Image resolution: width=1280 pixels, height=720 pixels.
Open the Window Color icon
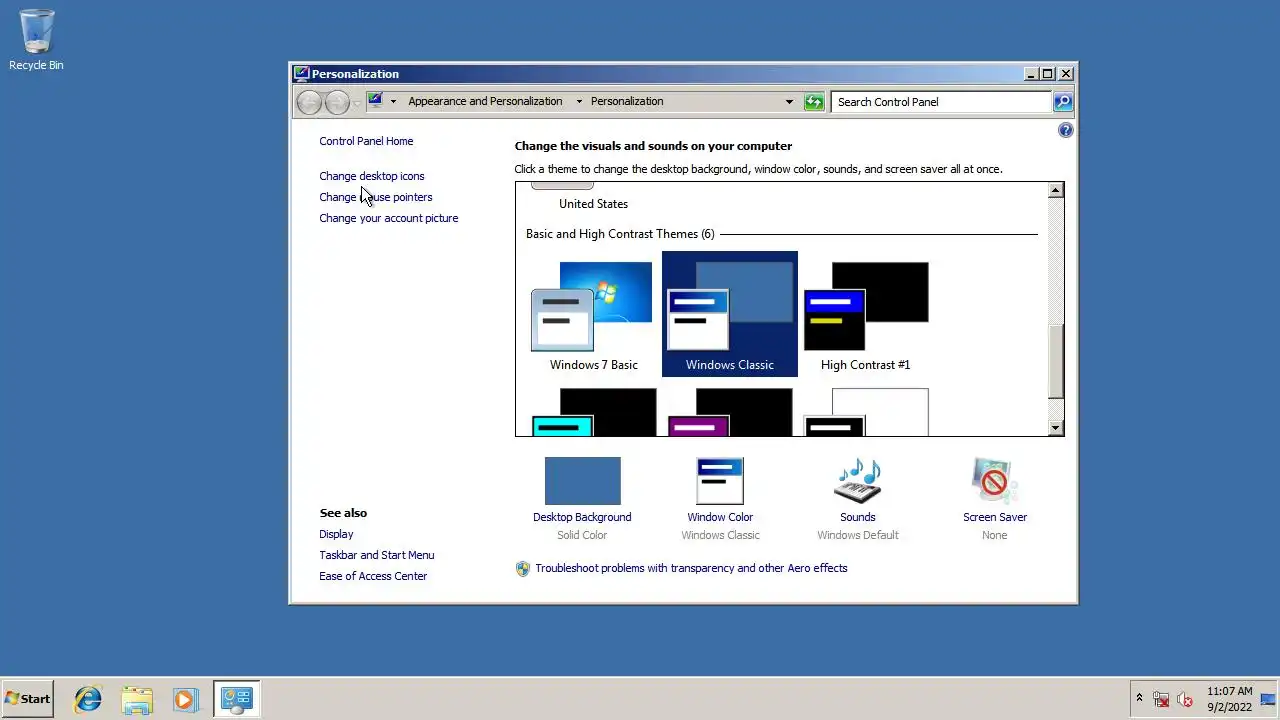pos(720,481)
